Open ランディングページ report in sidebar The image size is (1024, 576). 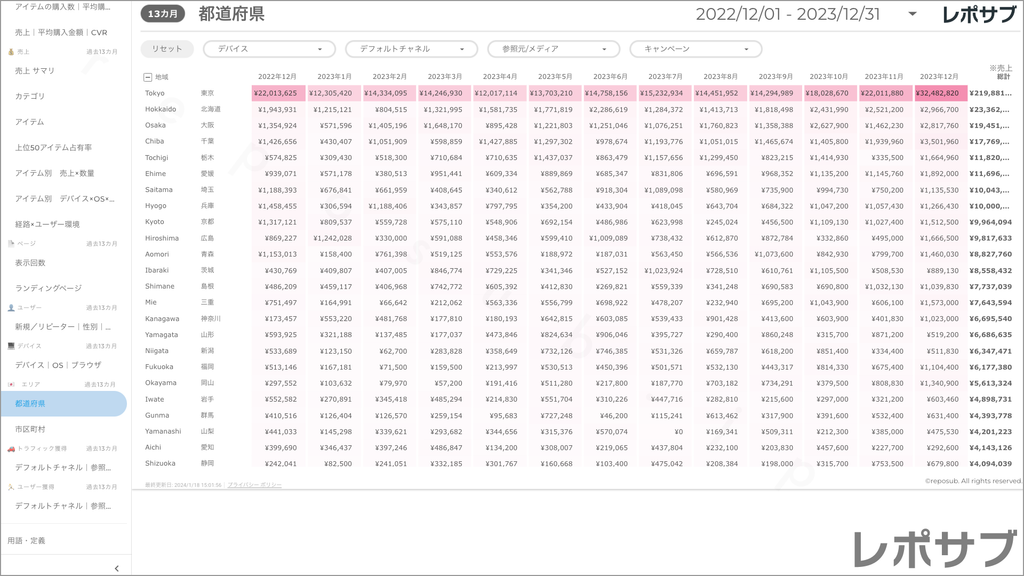[x=48, y=288]
